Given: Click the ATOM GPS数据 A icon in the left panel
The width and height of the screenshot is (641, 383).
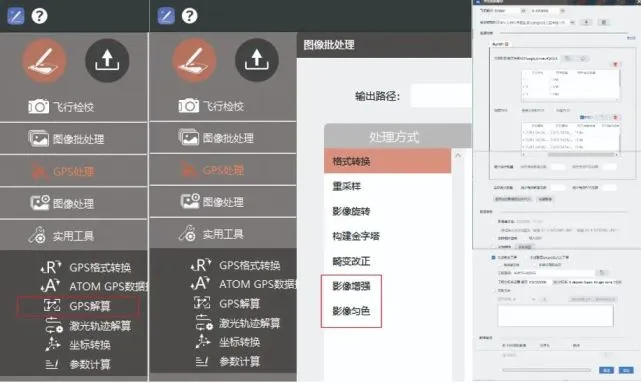Looking at the screenshot, I should (51, 286).
